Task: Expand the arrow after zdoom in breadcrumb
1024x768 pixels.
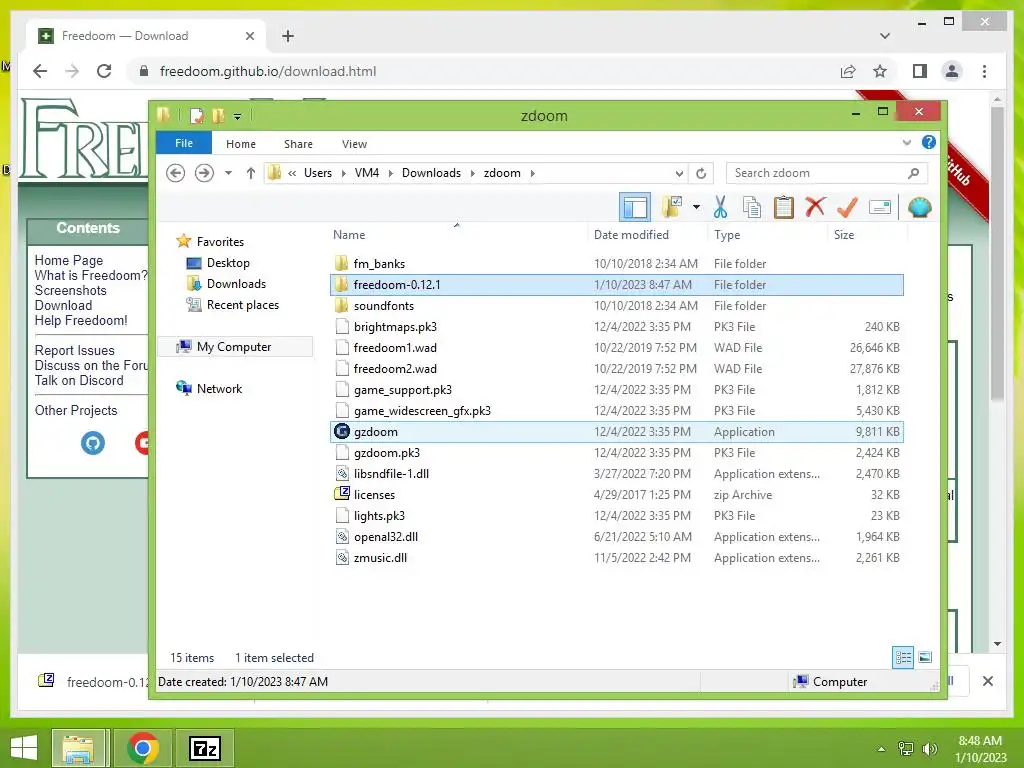Action: click(533, 173)
